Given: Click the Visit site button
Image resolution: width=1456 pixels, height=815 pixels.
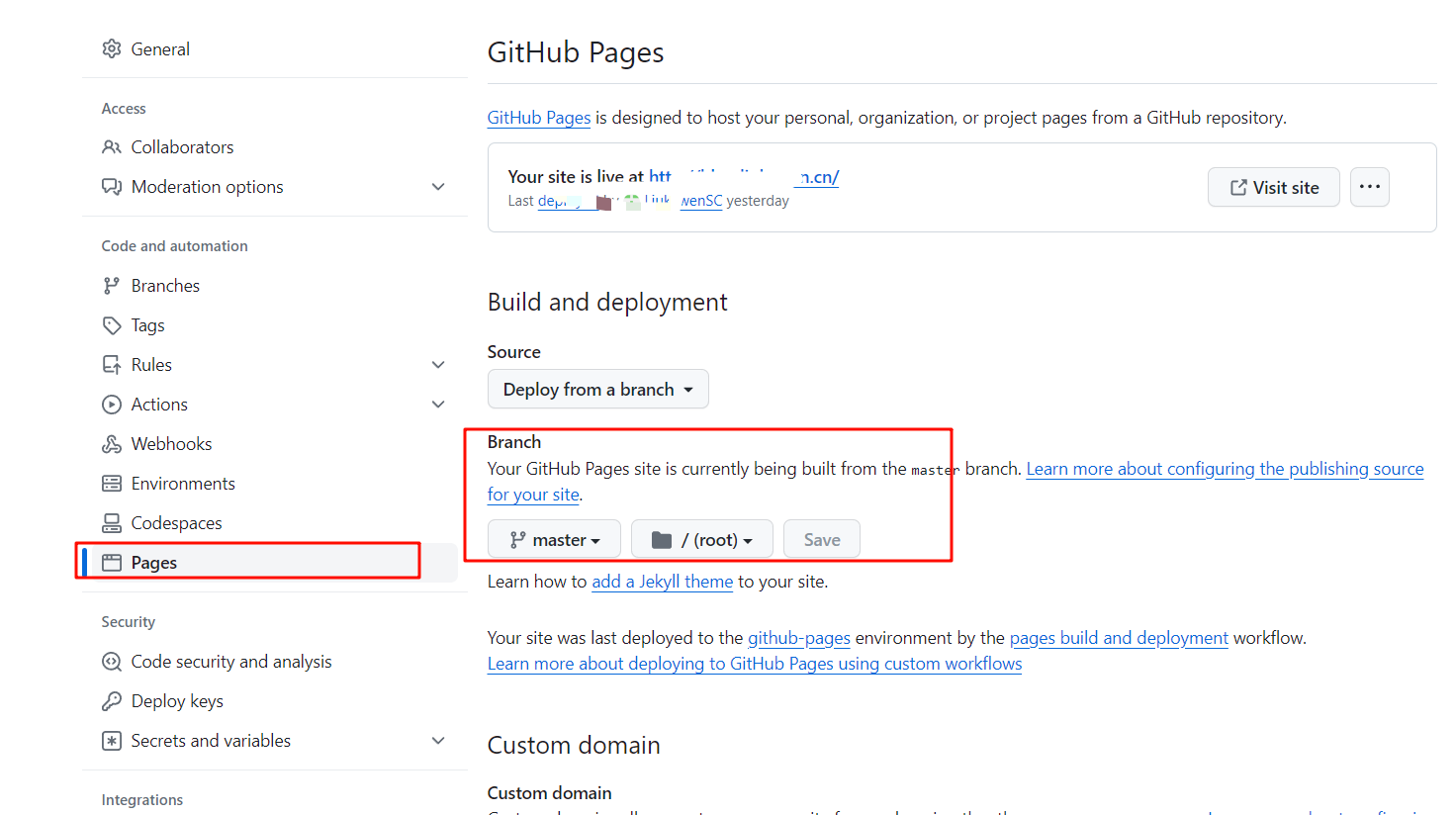Looking at the screenshot, I should 1274,187.
